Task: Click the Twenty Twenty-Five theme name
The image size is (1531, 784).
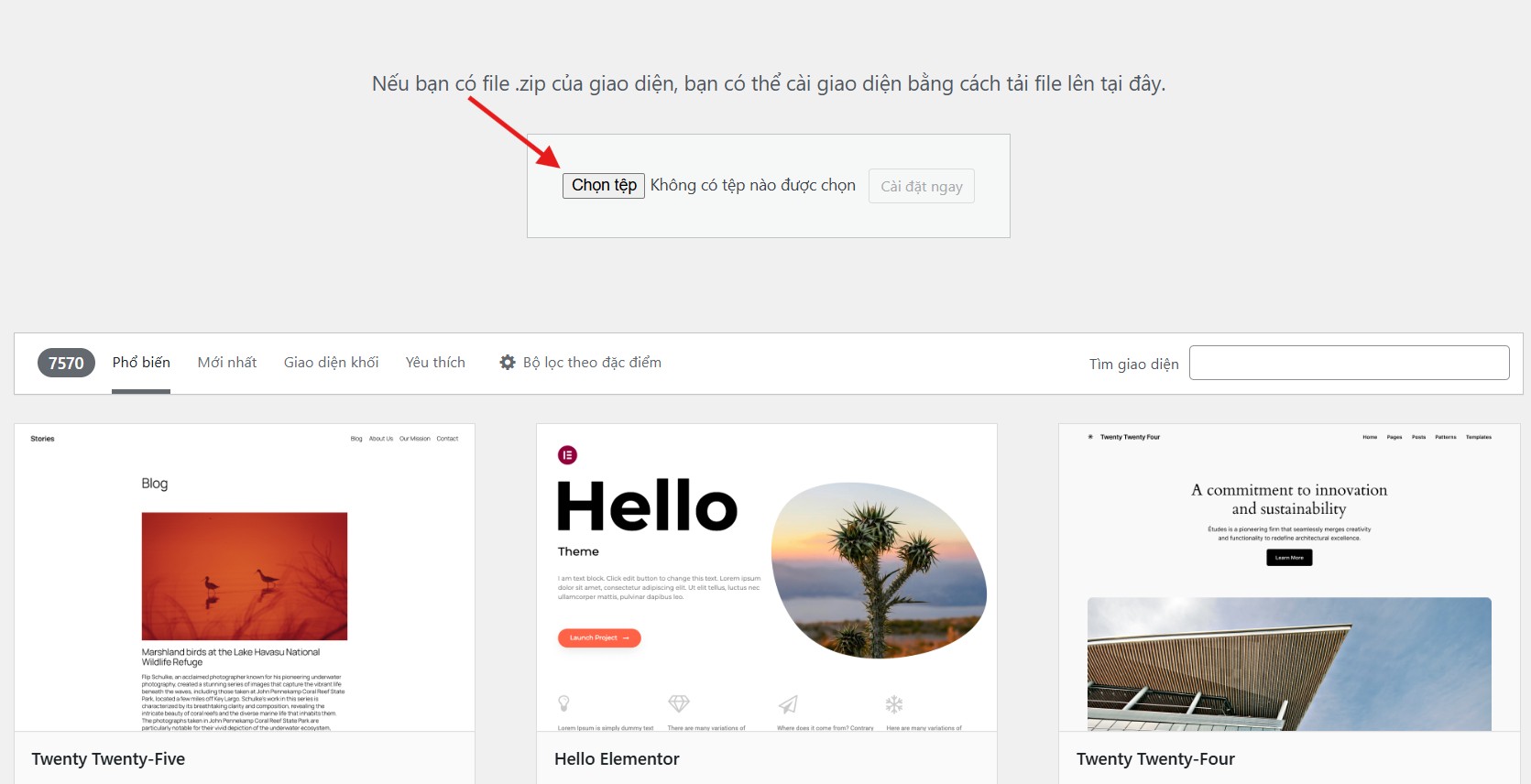Action: [108, 759]
